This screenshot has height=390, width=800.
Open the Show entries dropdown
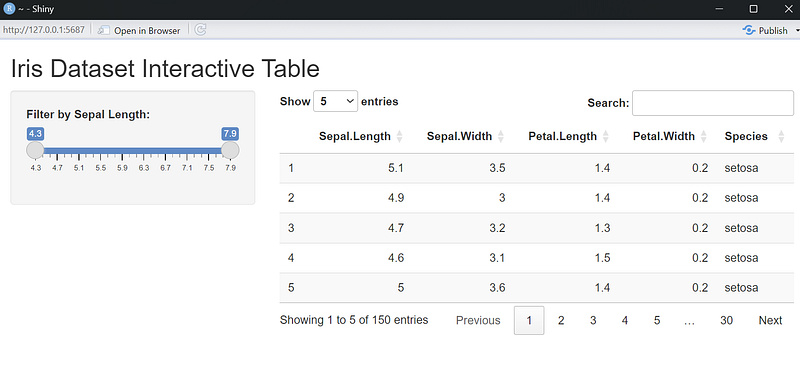tap(335, 101)
